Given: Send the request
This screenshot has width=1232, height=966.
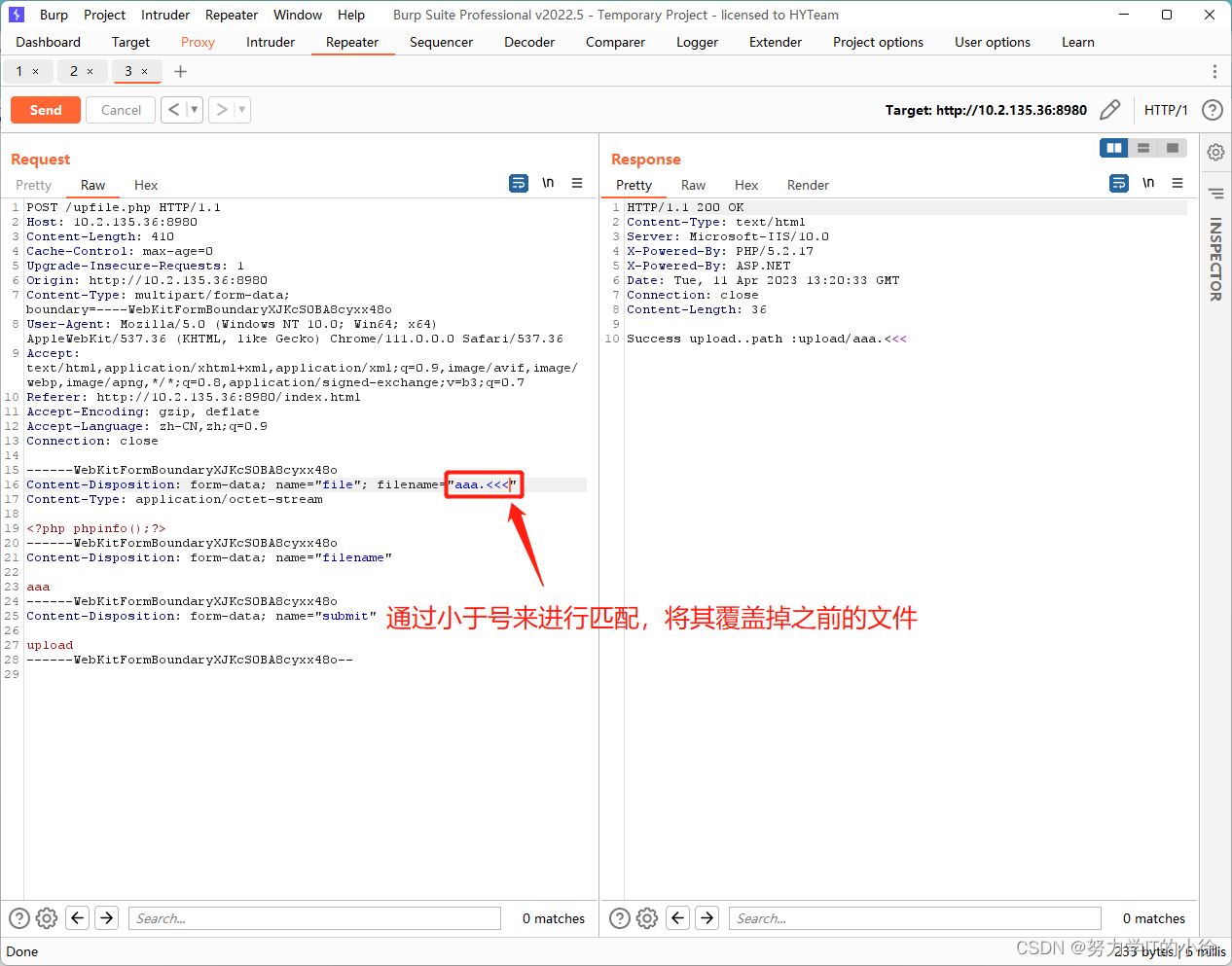Looking at the screenshot, I should click(x=46, y=110).
